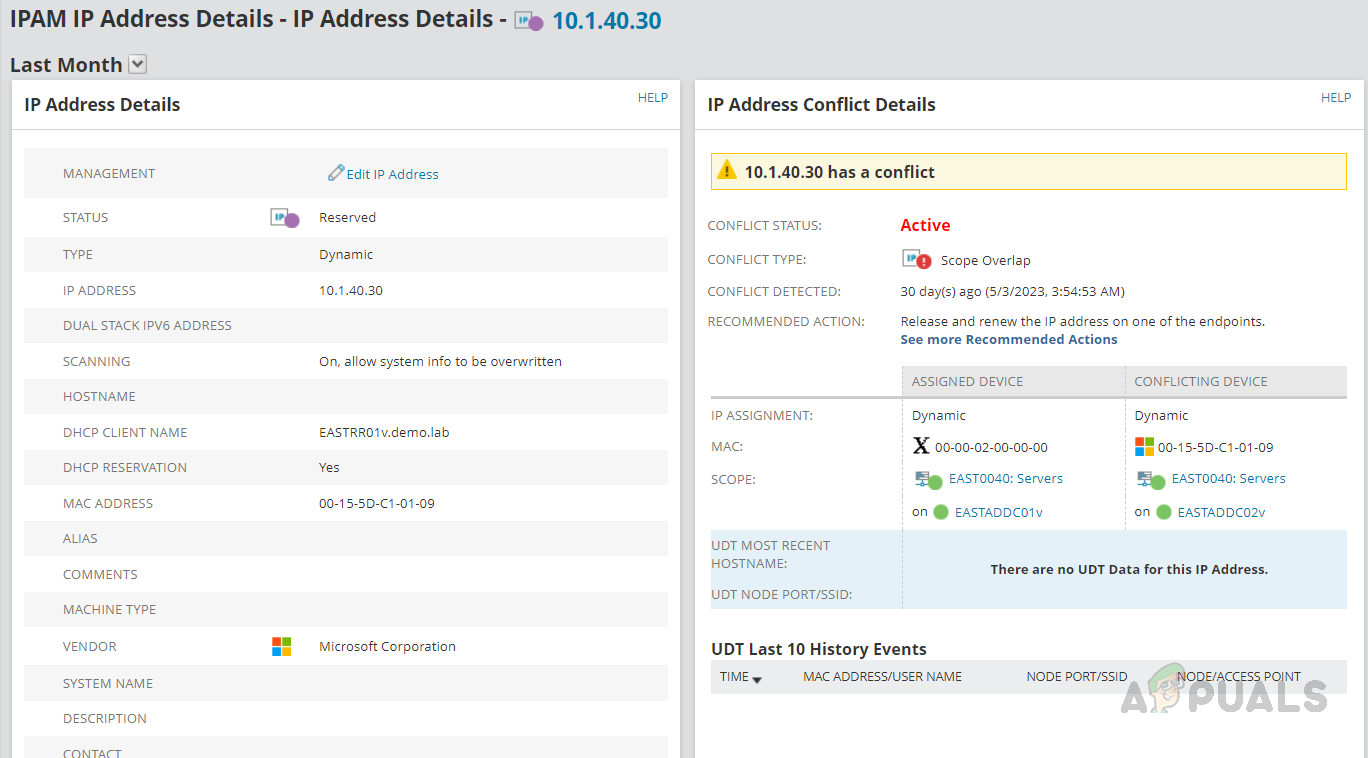Open the EASTADDC01v server link
The image size is (1368, 758).
click(998, 512)
